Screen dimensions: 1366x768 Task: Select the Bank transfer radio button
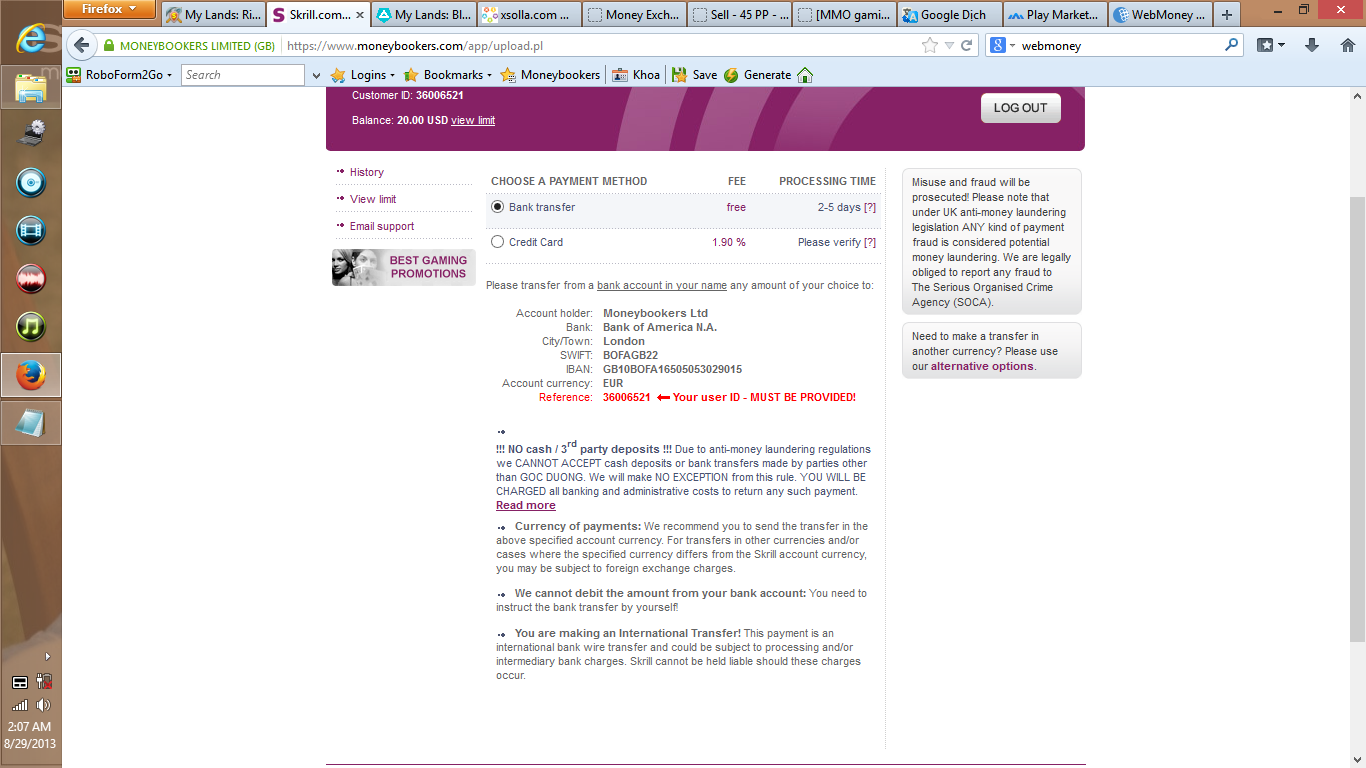497,207
